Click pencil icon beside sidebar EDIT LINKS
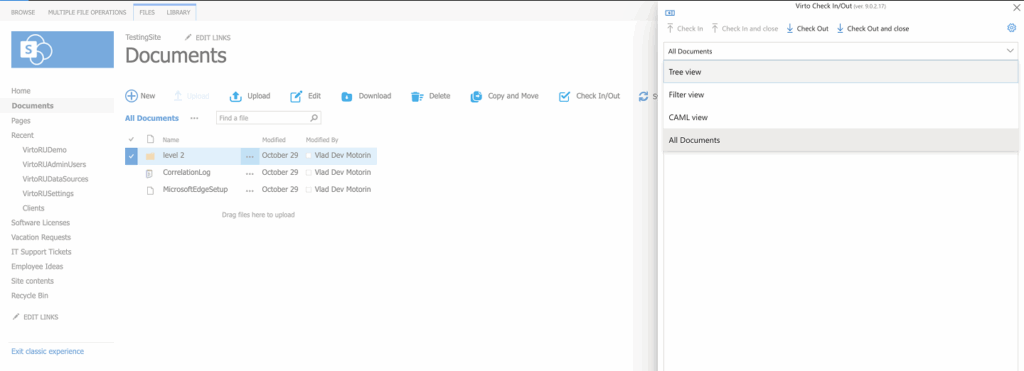The height and width of the screenshot is (371, 1024). [16, 317]
